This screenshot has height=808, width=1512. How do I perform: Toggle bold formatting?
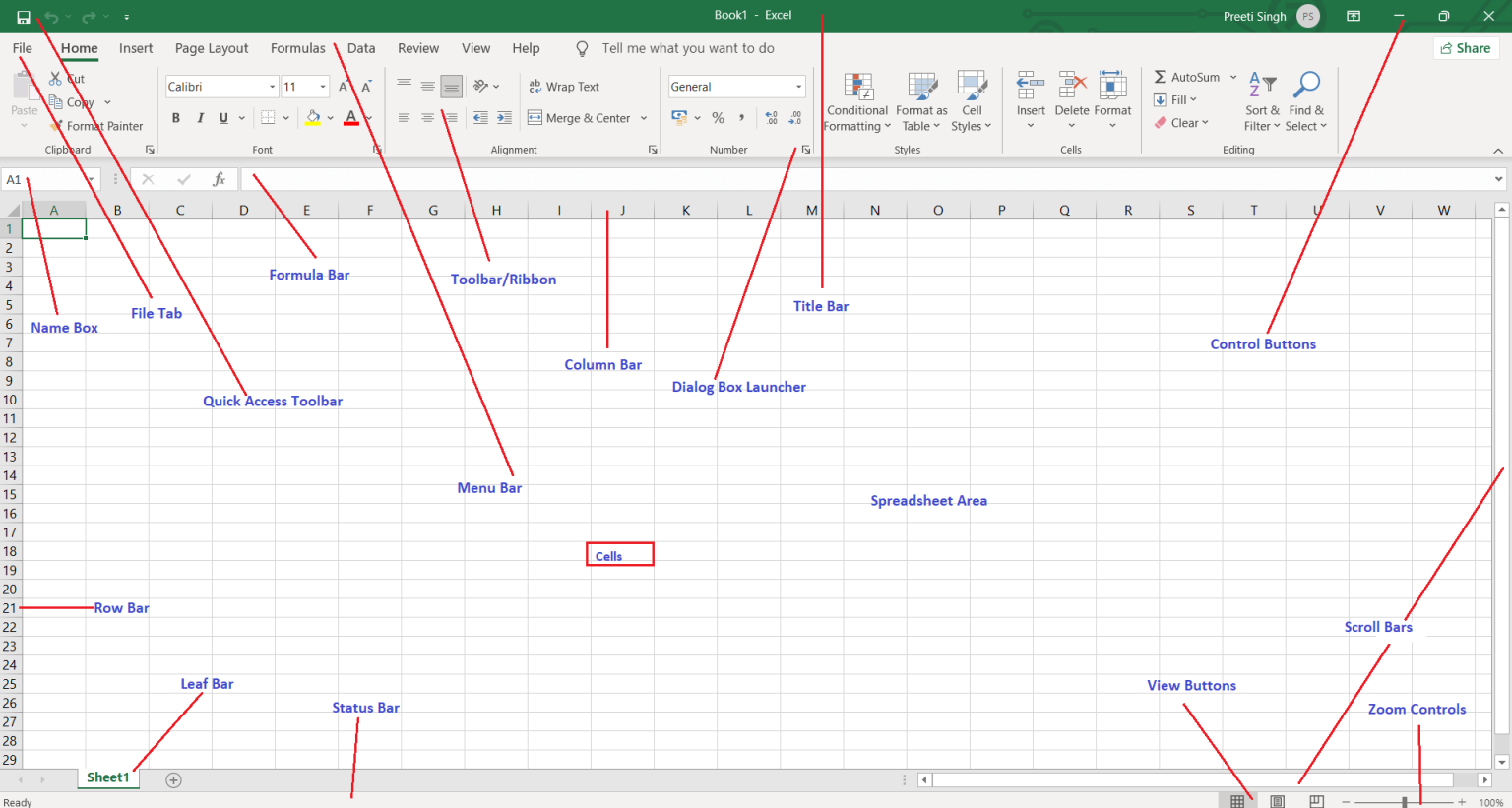[x=175, y=117]
